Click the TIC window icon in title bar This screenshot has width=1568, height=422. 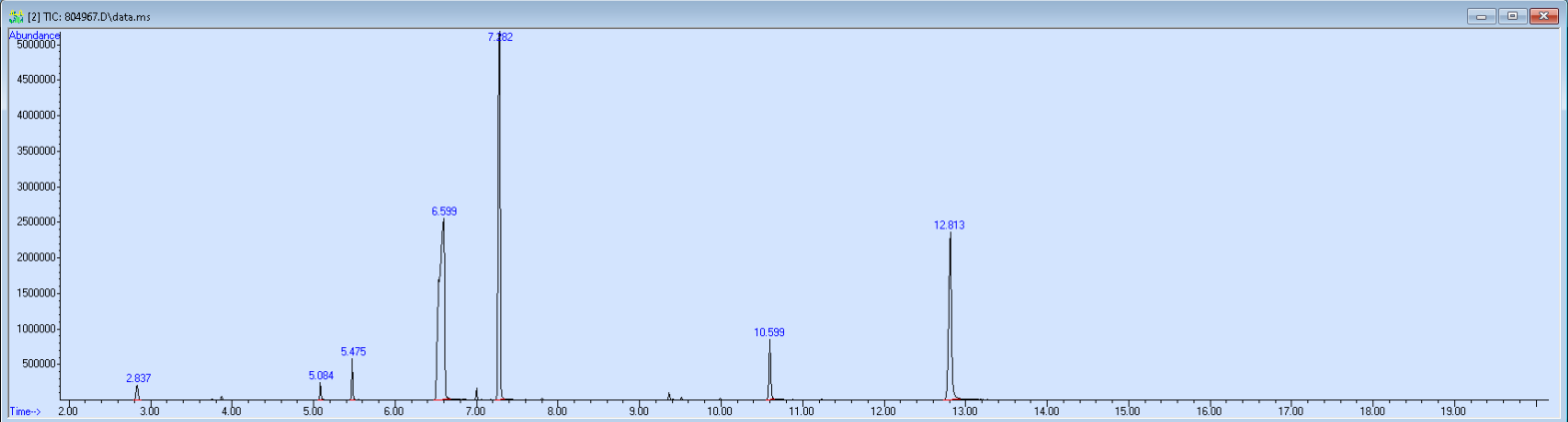pyautogui.click(x=16, y=16)
